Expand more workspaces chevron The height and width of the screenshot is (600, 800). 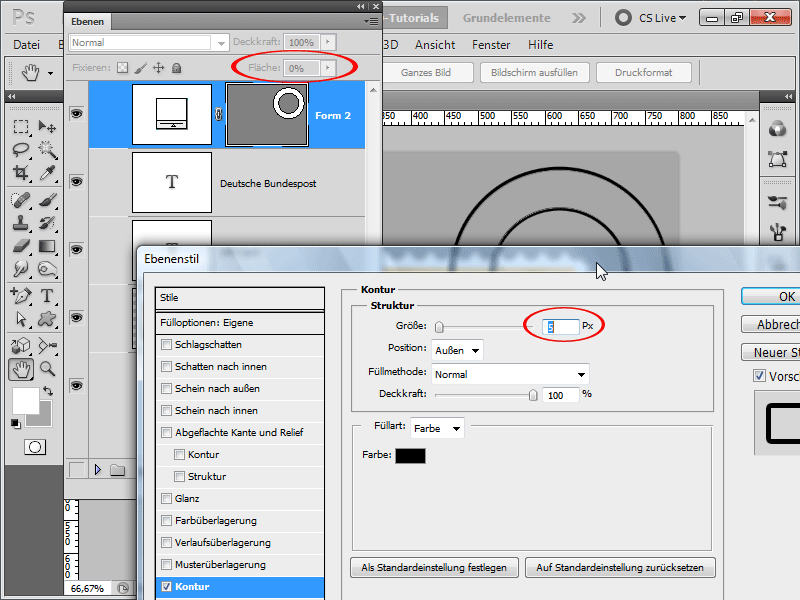click(x=579, y=18)
